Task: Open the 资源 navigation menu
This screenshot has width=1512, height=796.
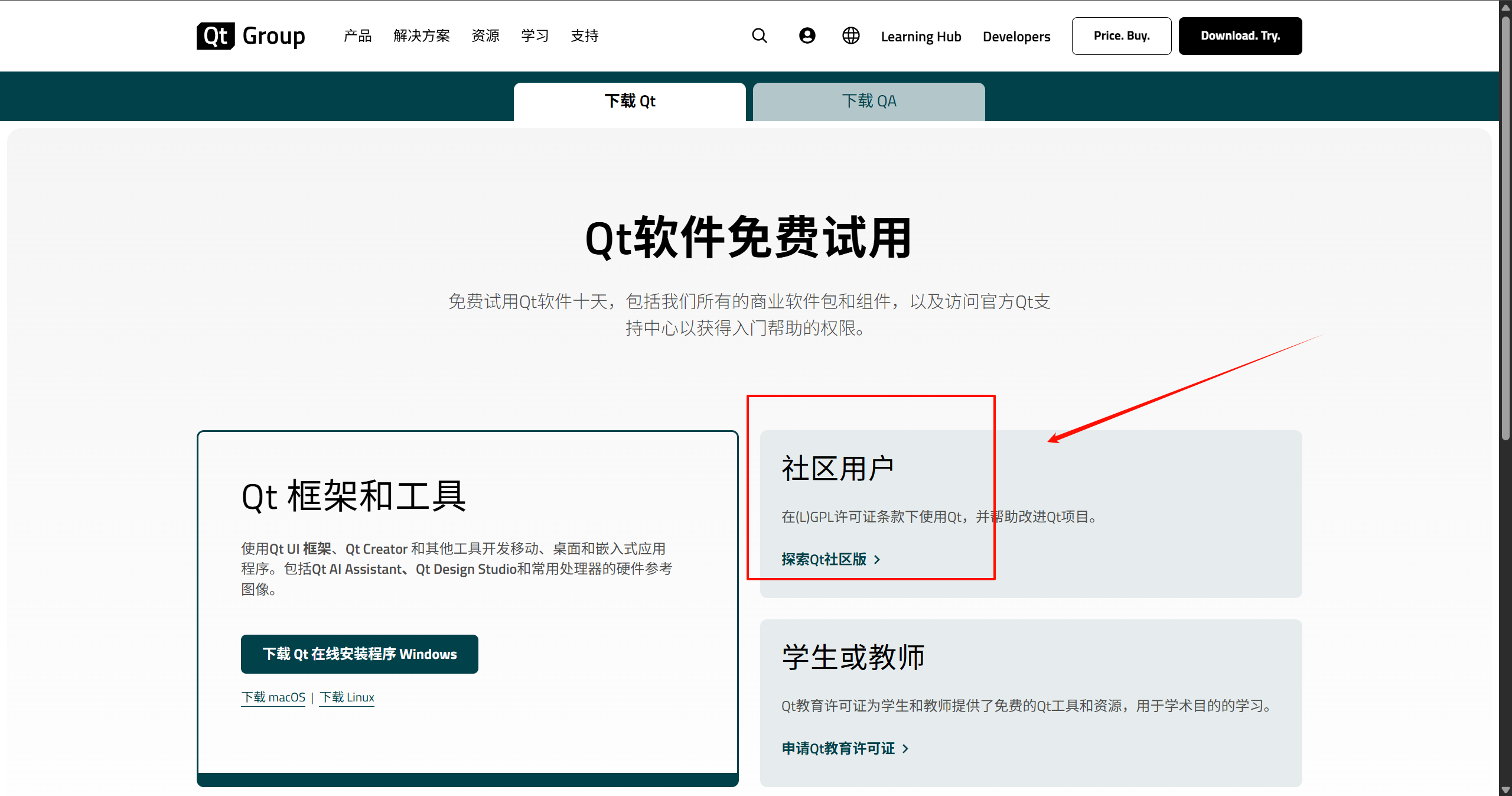Action: click(x=485, y=35)
